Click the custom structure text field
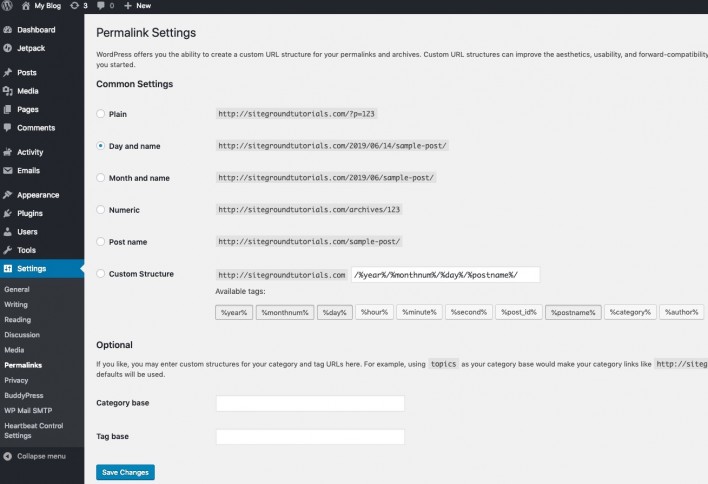This screenshot has width=708, height=484. pos(446,275)
